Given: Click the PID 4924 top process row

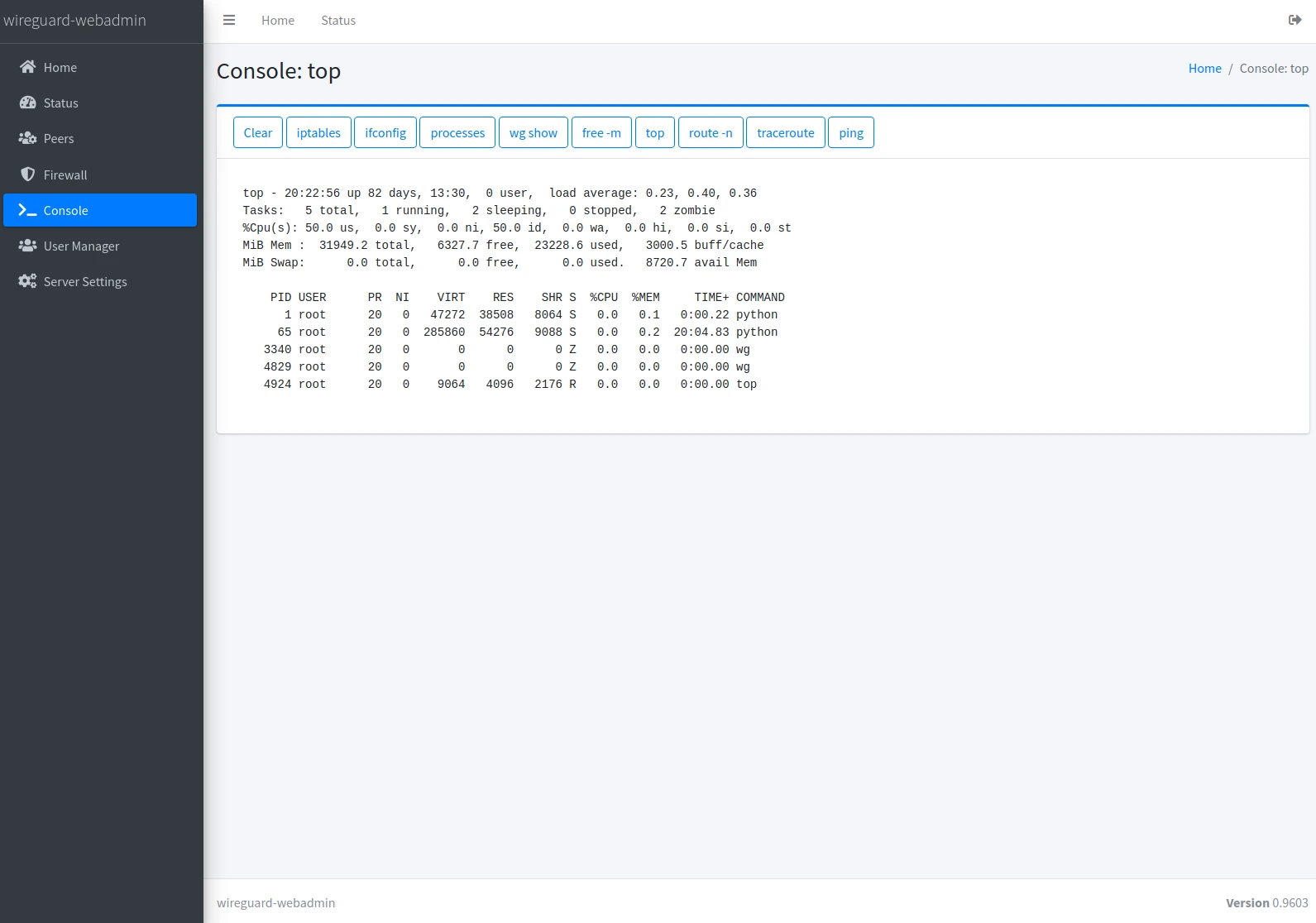Looking at the screenshot, I should coord(510,384).
